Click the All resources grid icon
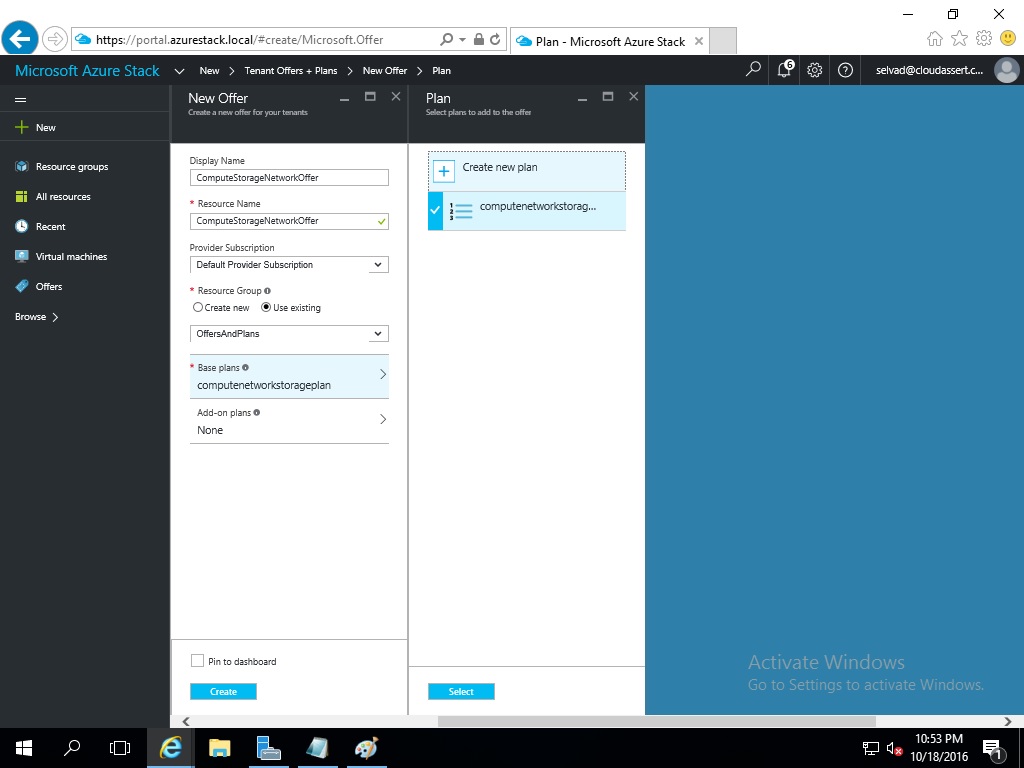The width and height of the screenshot is (1024, 768). [22, 197]
